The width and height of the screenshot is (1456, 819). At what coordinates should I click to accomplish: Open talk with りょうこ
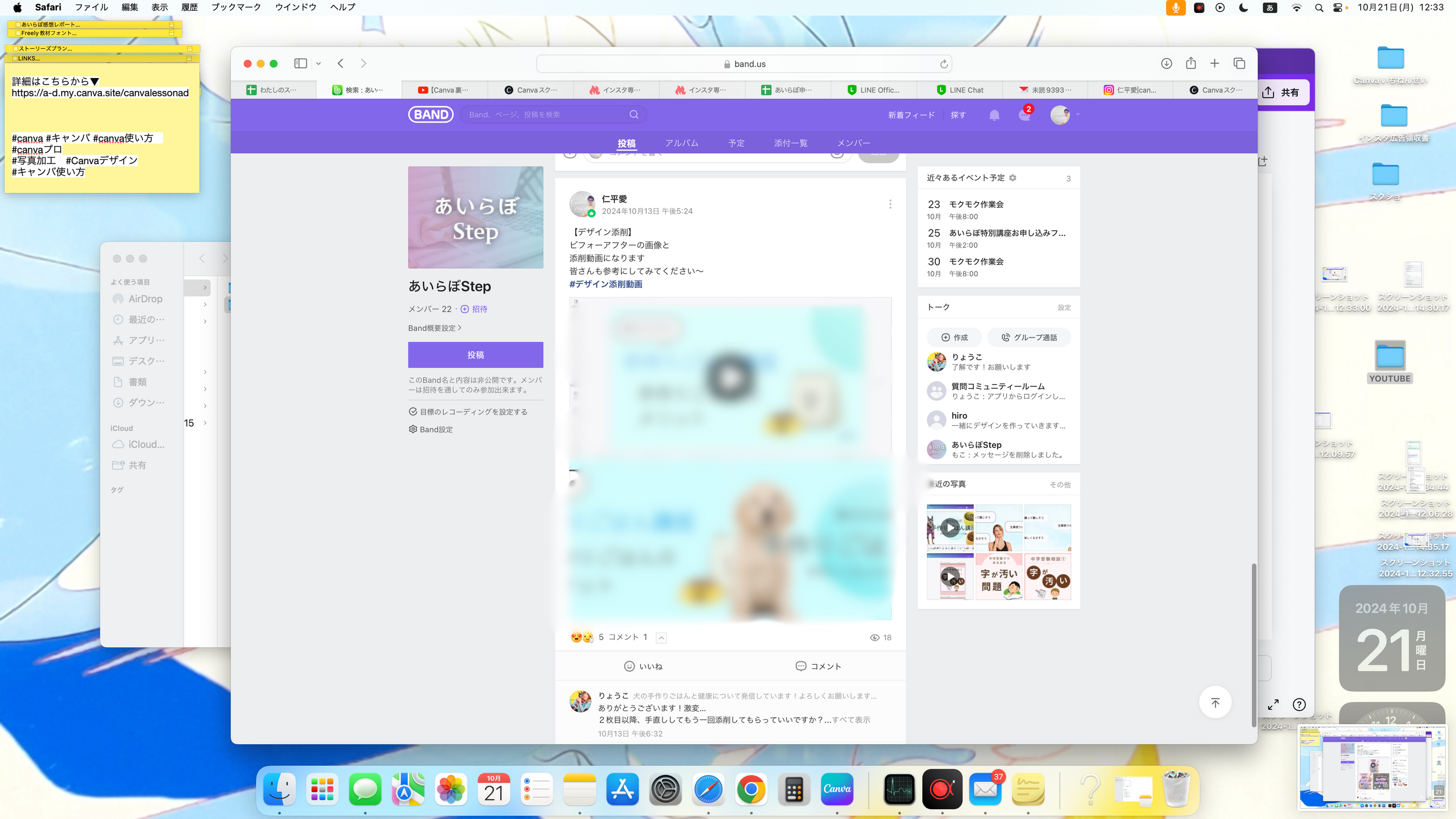pos(998,362)
